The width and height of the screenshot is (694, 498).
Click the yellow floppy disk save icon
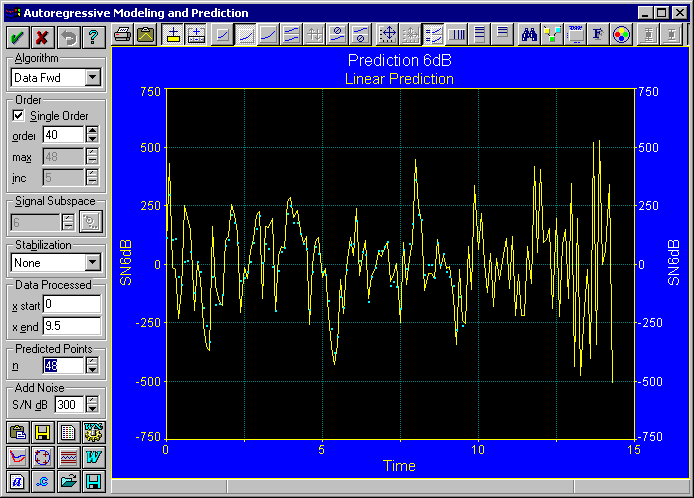(42, 432)
